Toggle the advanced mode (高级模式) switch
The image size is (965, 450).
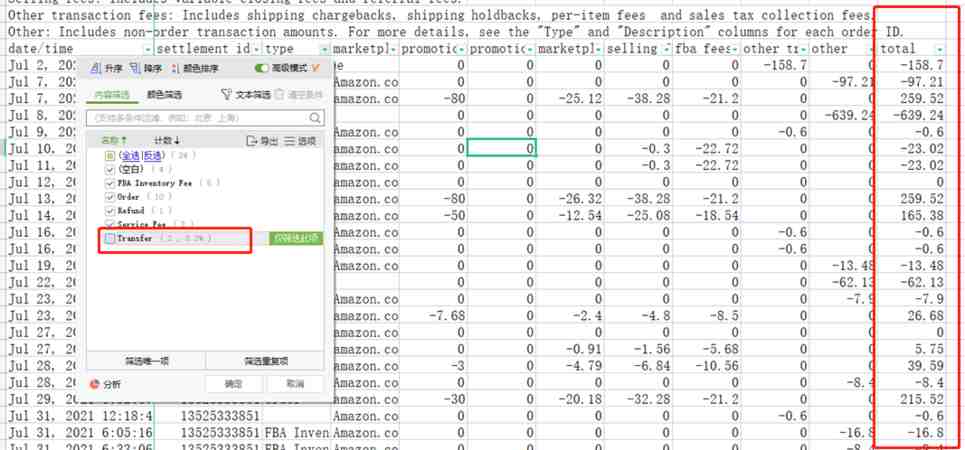[262, 69]
